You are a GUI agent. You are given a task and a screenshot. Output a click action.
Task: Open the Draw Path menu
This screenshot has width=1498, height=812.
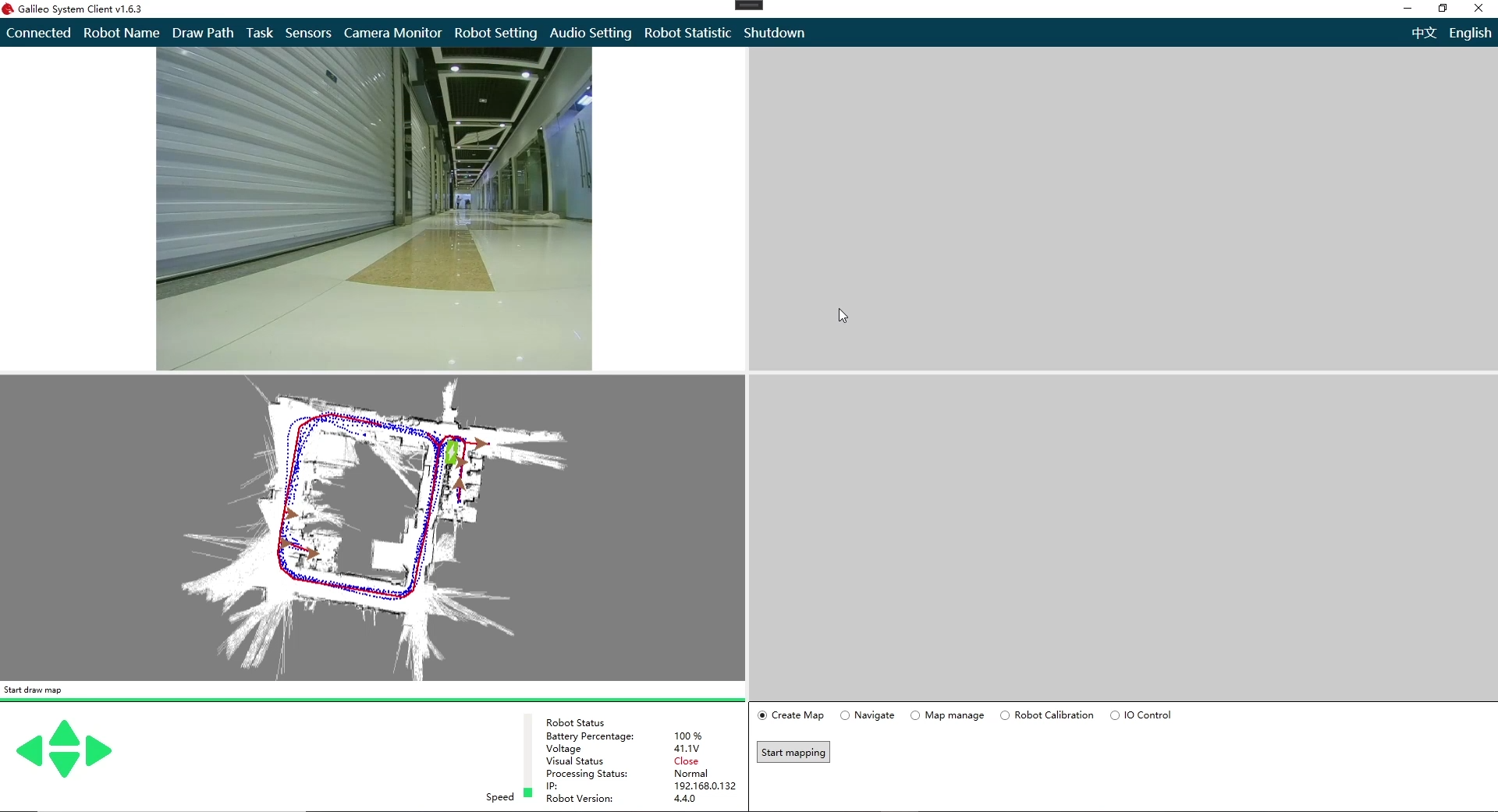coord(203,33)
